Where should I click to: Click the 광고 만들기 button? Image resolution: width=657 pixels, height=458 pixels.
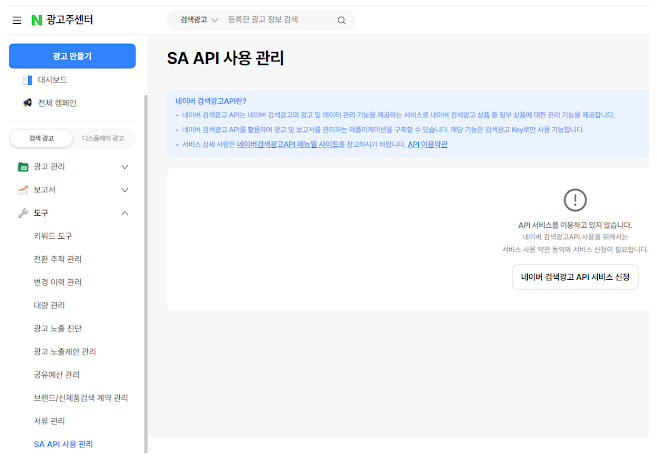72,56
